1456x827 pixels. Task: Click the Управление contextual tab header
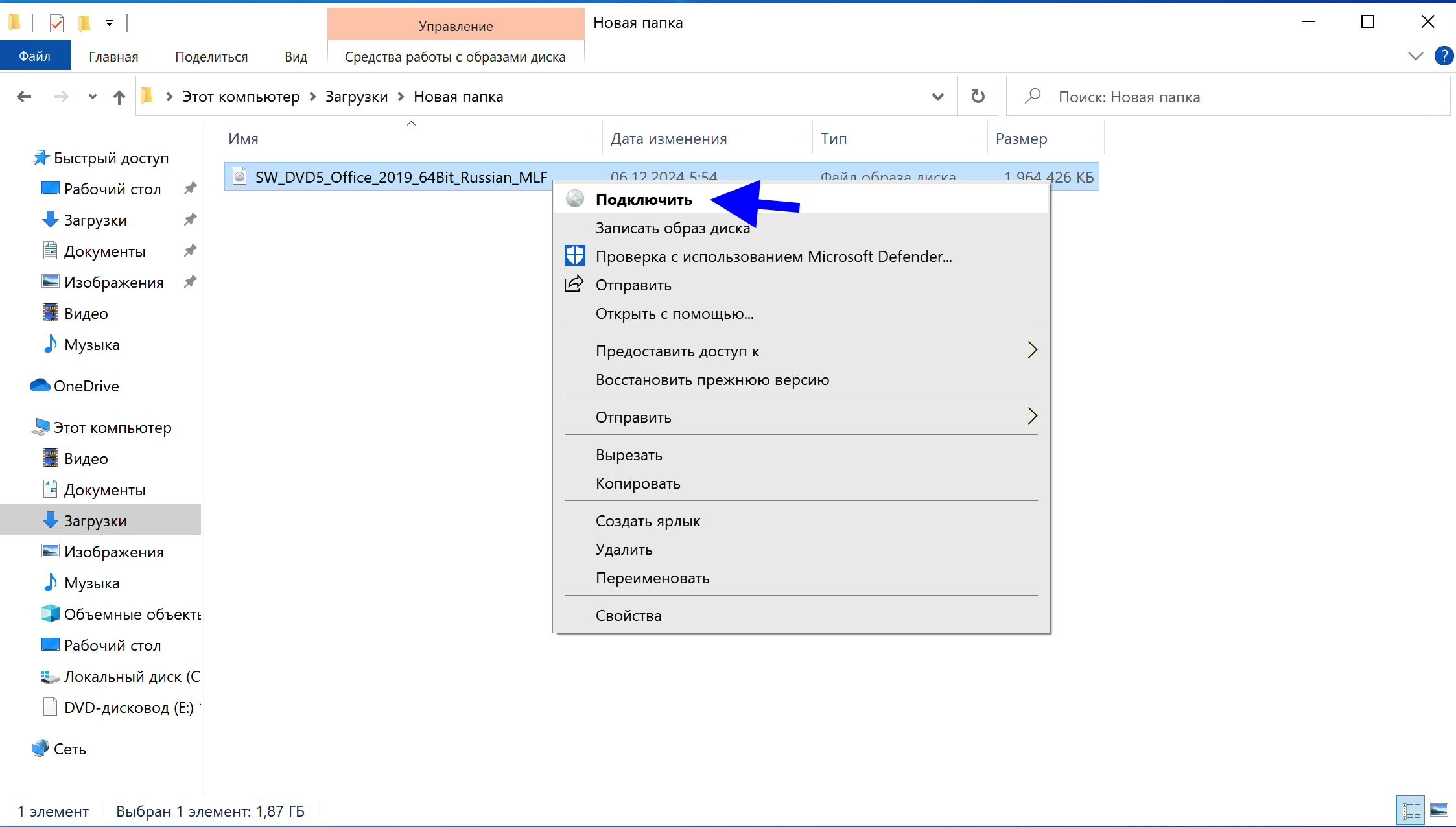click(456, 26)
